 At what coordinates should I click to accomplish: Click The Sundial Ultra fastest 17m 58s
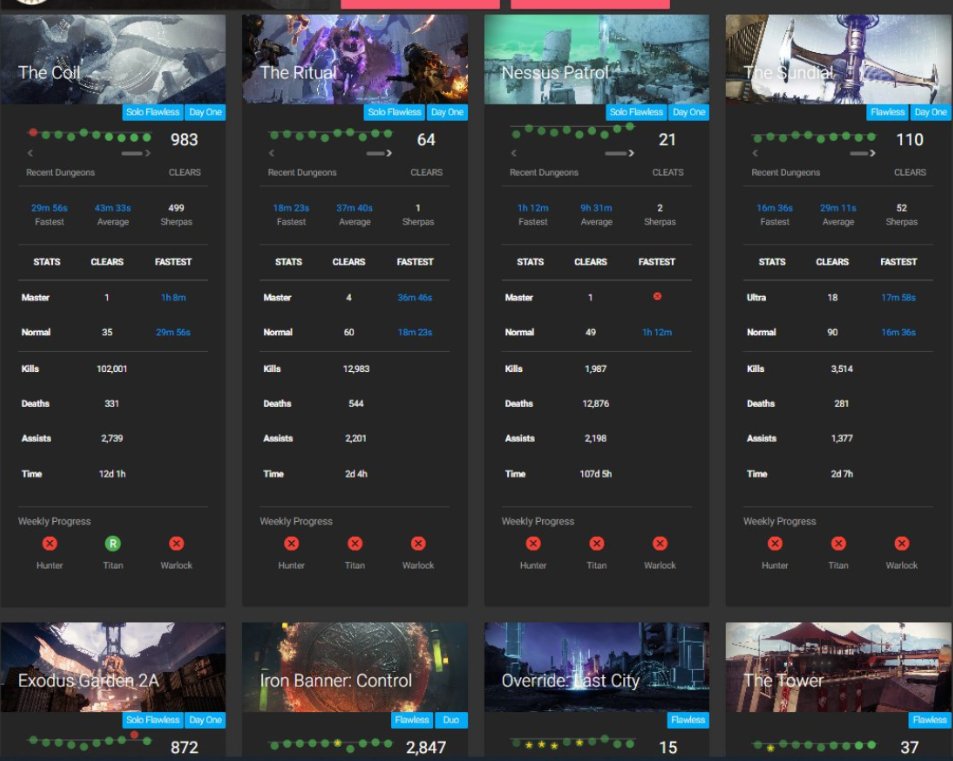click(x=898, y=298)
